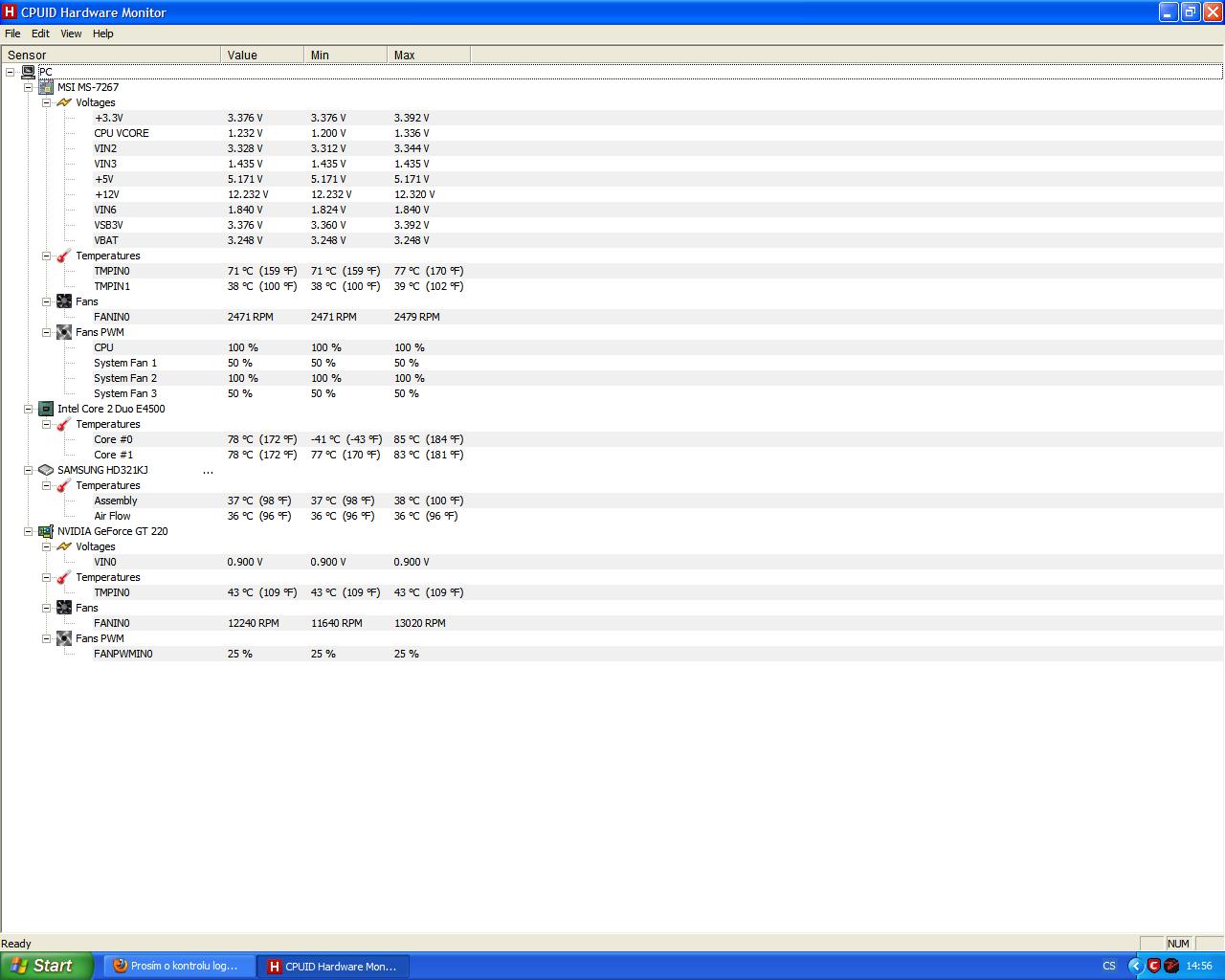Screen dimensions: 1225x980
Task: Collapse Fans PWM under NVIDIA GeForce GT 220
Action: pos(46,638)
